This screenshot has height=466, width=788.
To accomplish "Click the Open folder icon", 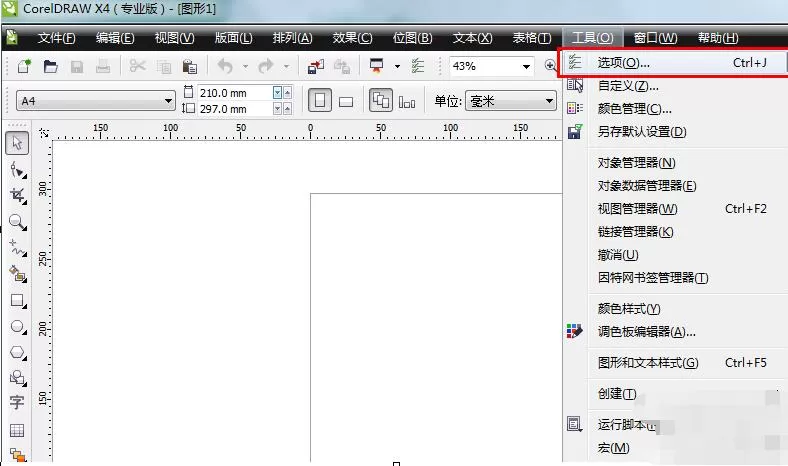I will click(x=50, y=66).
